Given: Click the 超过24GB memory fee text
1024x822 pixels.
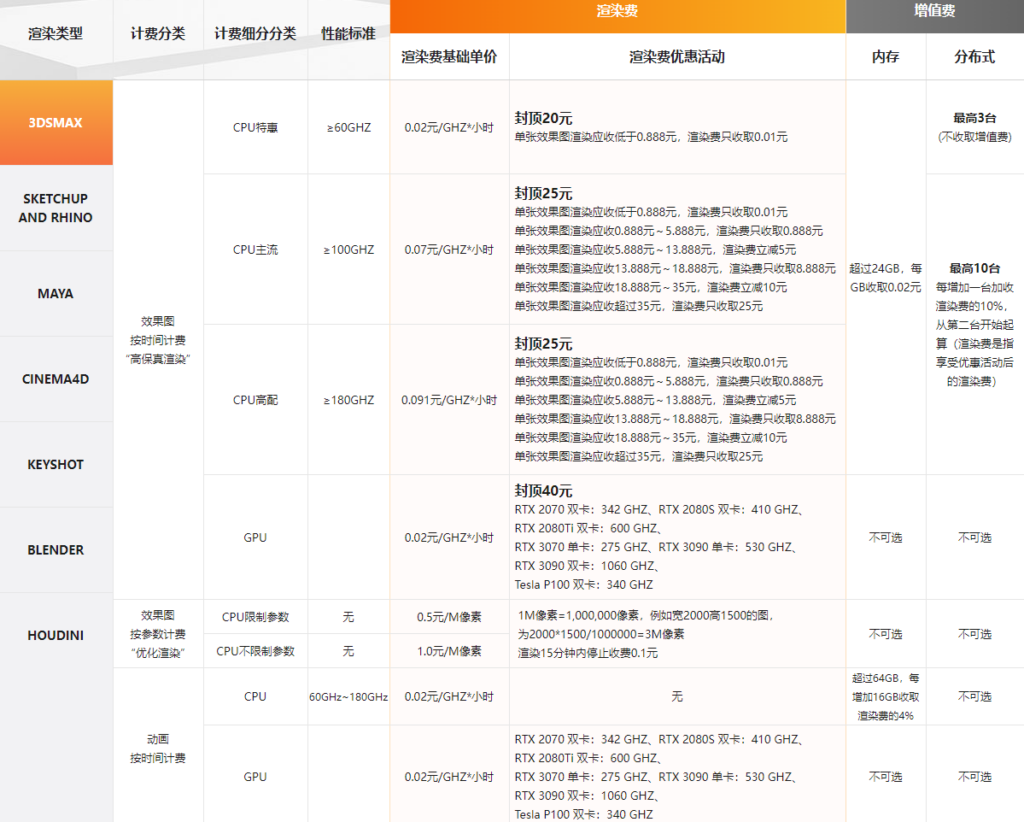Looking at the screenshot, I should [886, 278].
